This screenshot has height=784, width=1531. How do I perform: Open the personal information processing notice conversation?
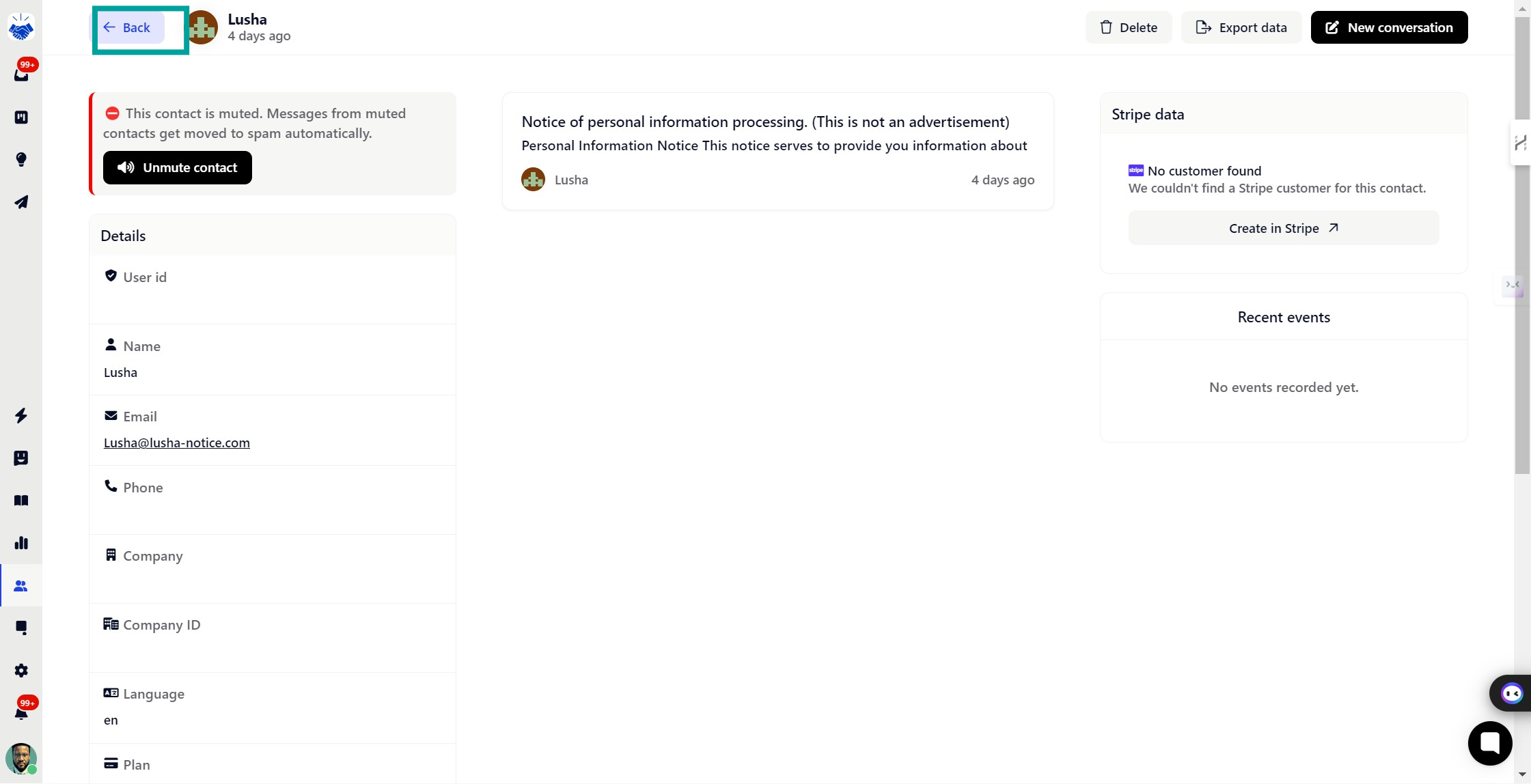point(777,151)
